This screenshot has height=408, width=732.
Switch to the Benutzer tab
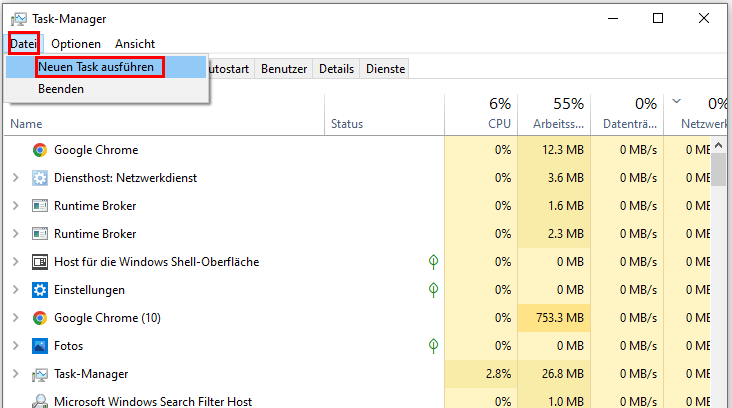coord(284,69)
